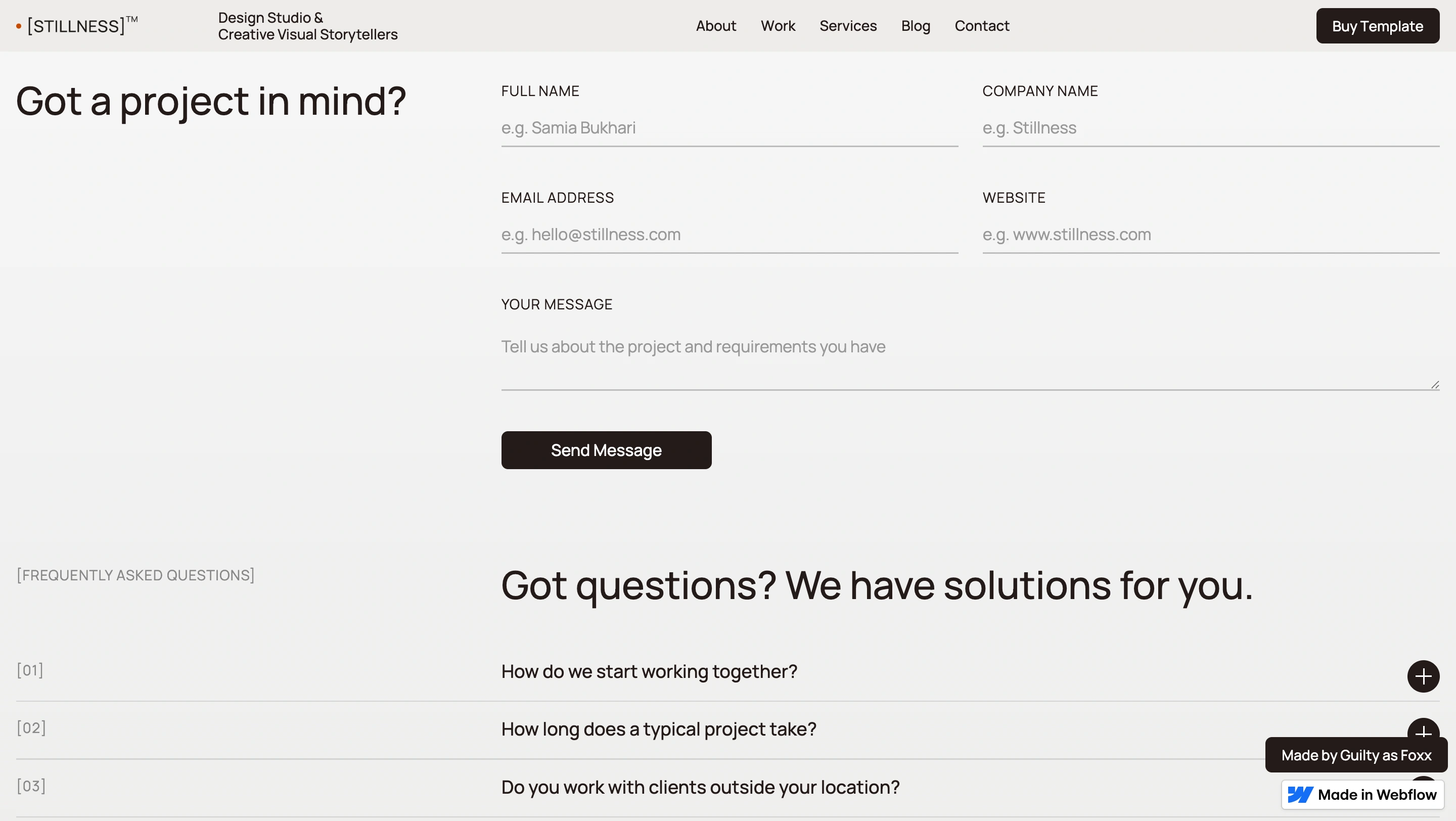Focus the Full Name input field
The width and height of the screenshot is (1456, 821).
tap(729, 128)
